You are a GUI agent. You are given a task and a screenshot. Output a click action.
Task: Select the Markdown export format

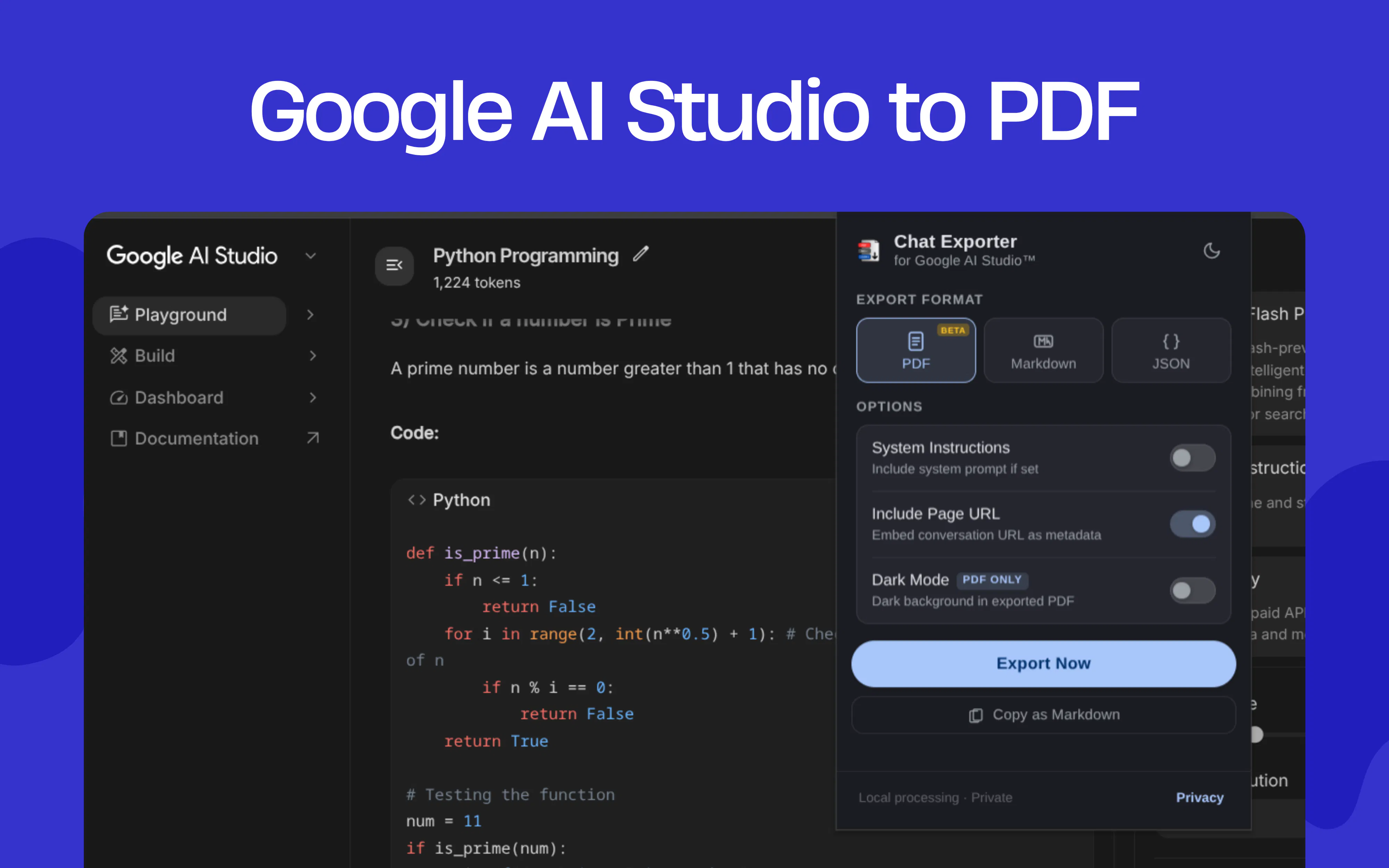click(x=1043, y=350)
